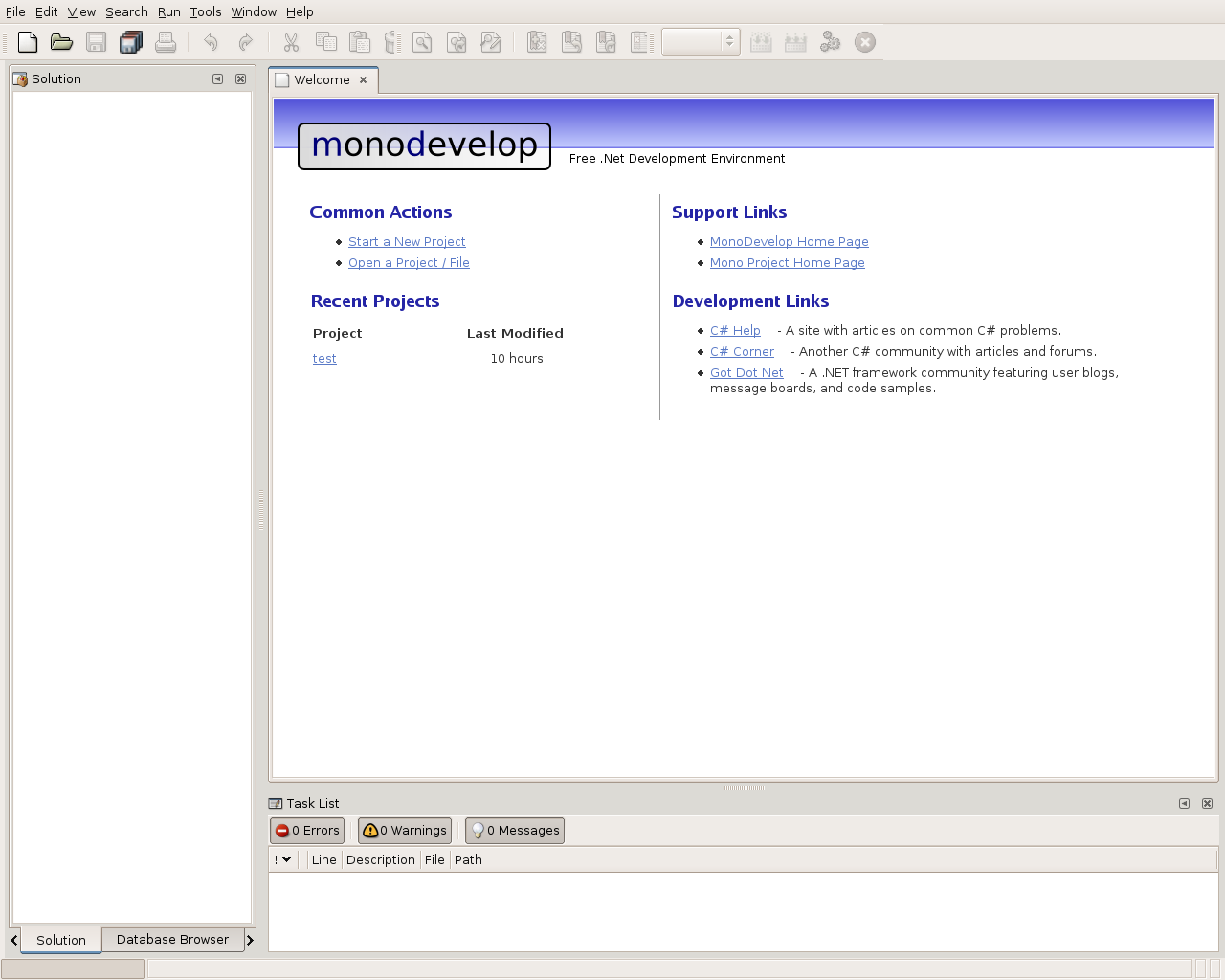The height and width of the screenshot is (980, 1225).
Task: Click the Find magnifier icon
Action: (x=422, y=42)
